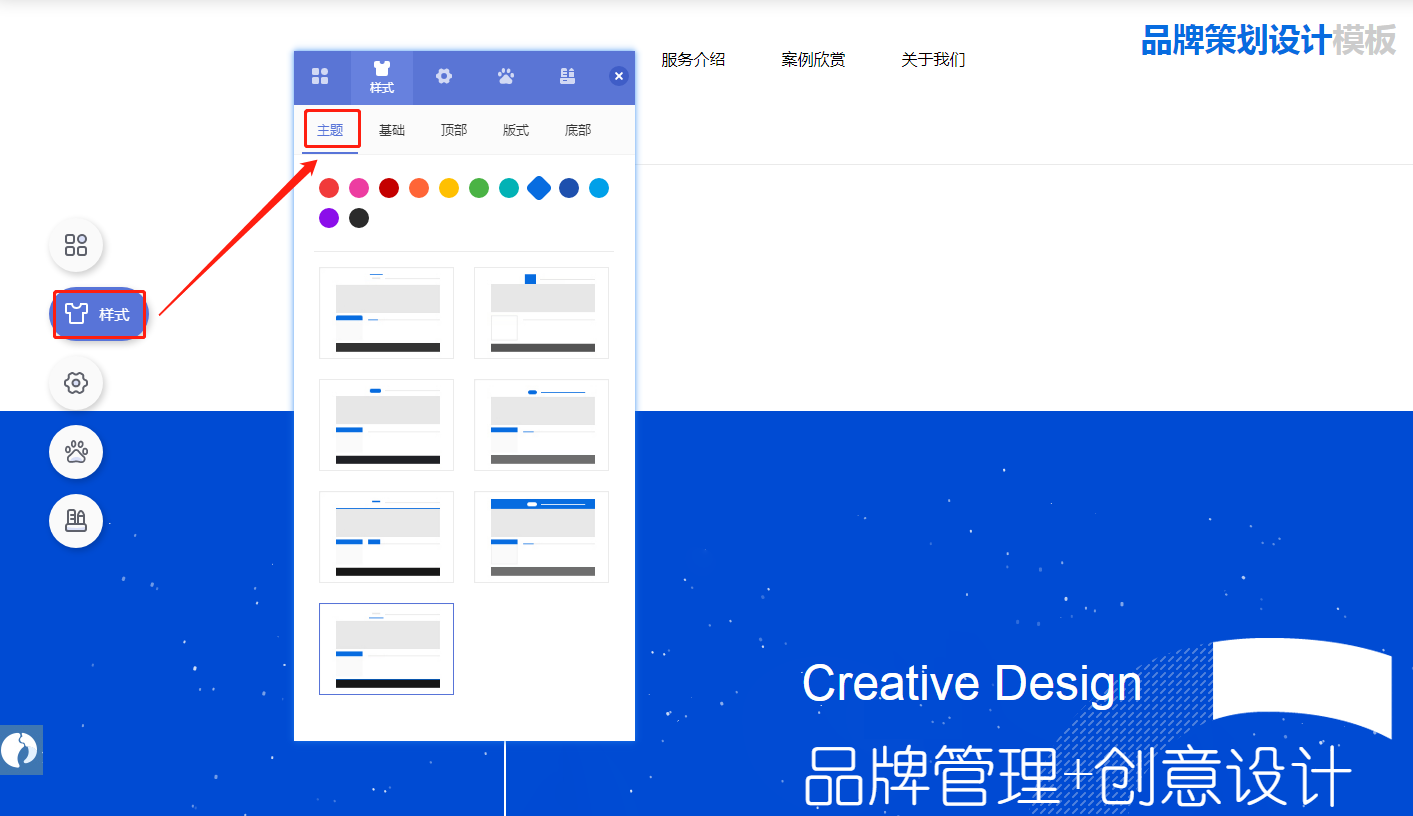This screenshot has height=816, width=1413.
Task: Select the black theme color swatch
Action: click(x=359, y=218)
